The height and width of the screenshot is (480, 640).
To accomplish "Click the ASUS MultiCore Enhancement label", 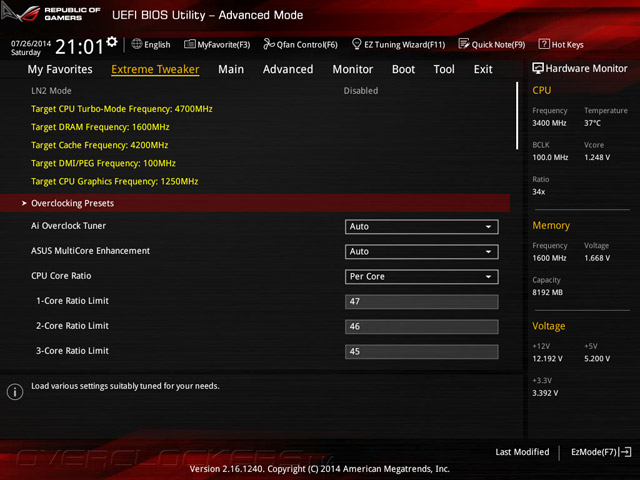I will [x=90, y=251].
